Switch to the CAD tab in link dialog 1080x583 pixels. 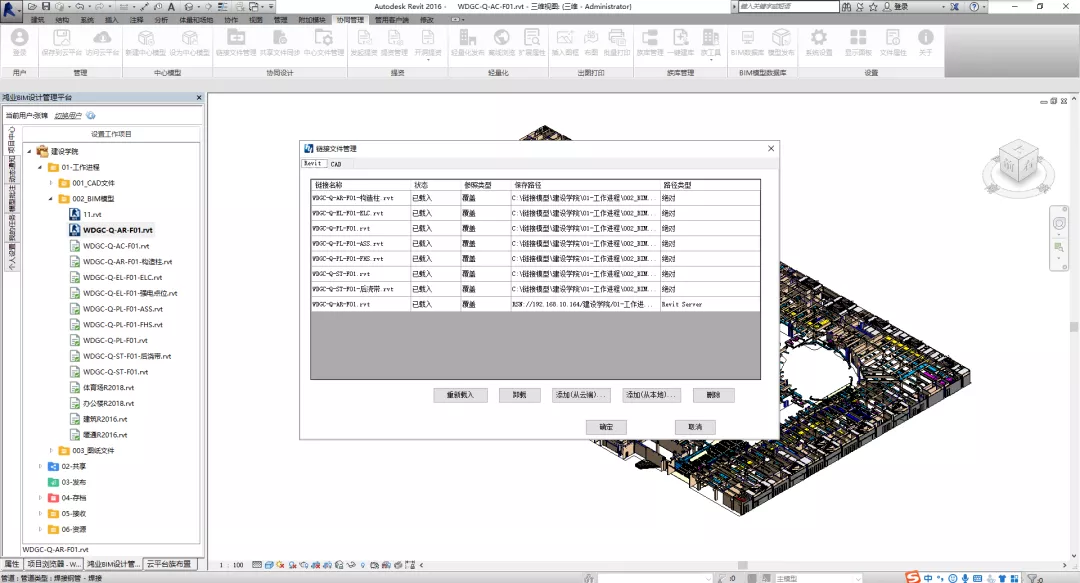click(337, 163)
